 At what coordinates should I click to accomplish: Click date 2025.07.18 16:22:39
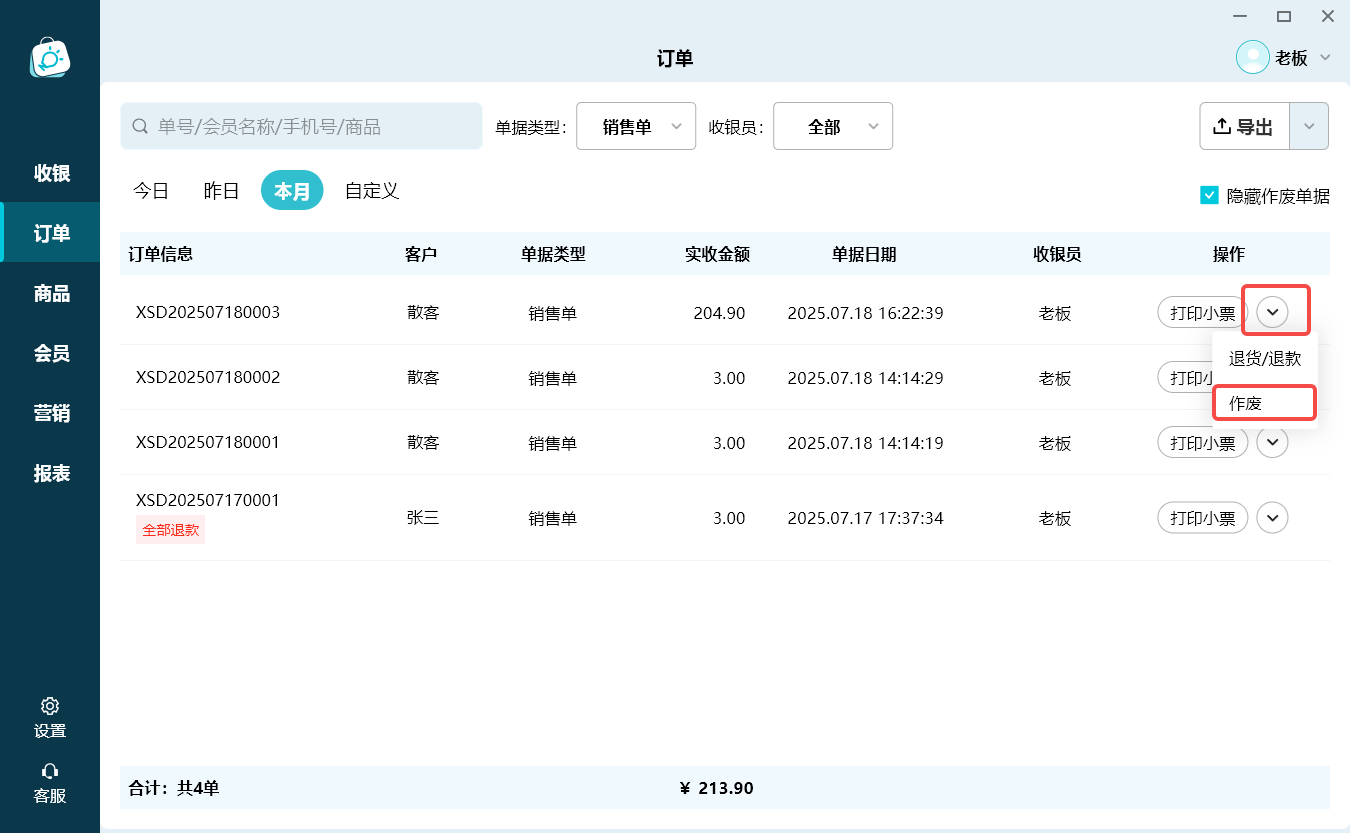click(x=865, y=313)
